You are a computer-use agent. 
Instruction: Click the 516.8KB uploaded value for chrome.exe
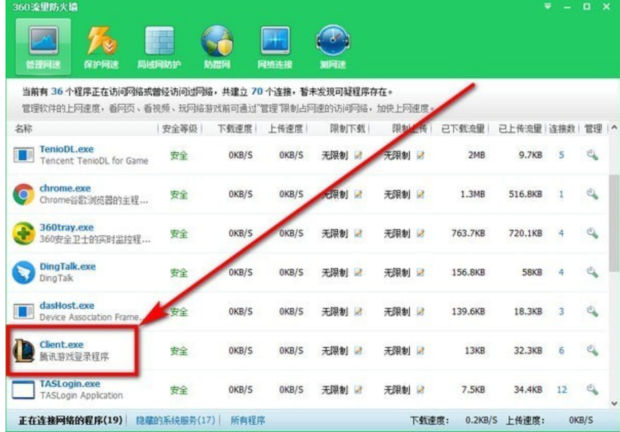pyautogui.click(x=525, y=194)
